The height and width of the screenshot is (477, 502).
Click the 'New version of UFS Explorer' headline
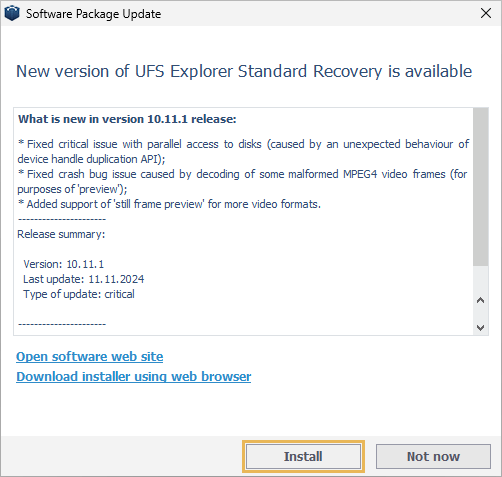coord(244,71)
